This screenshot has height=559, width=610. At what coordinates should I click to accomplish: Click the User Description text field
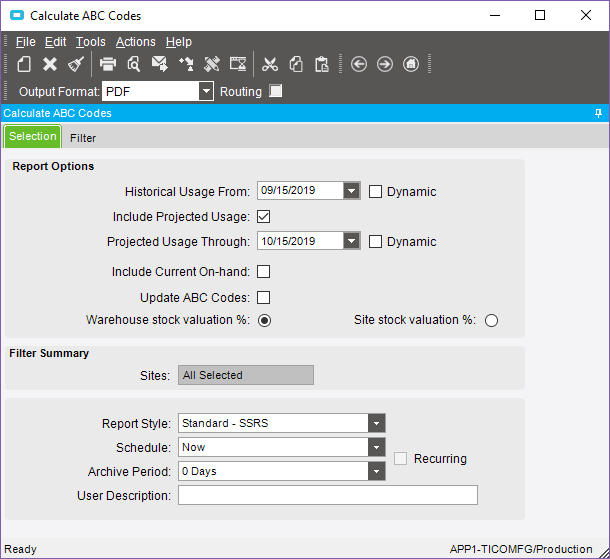point(327,495)
